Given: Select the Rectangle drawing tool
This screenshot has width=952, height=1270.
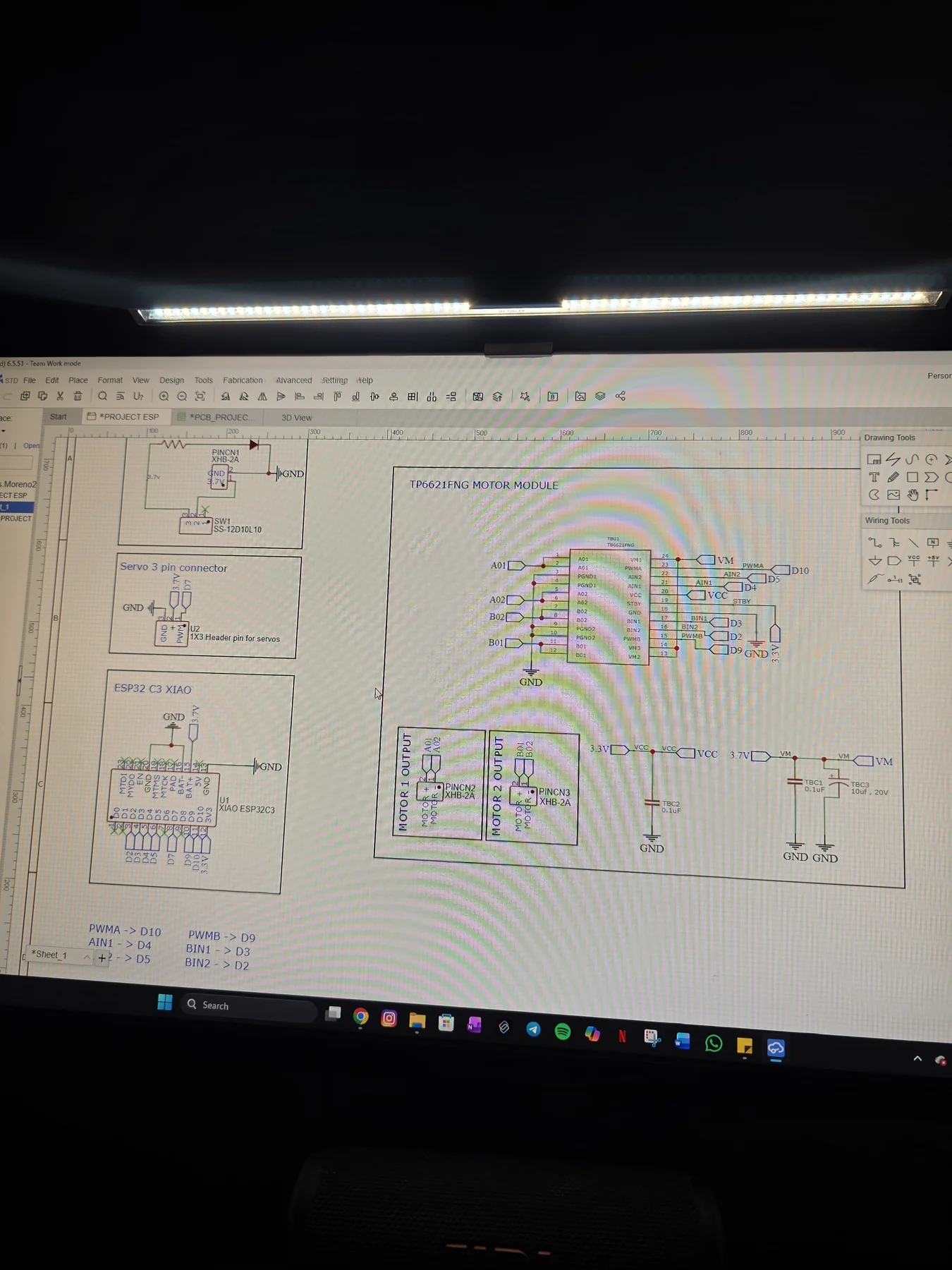Looking at the screenshot, I should (x=913, y=478).
